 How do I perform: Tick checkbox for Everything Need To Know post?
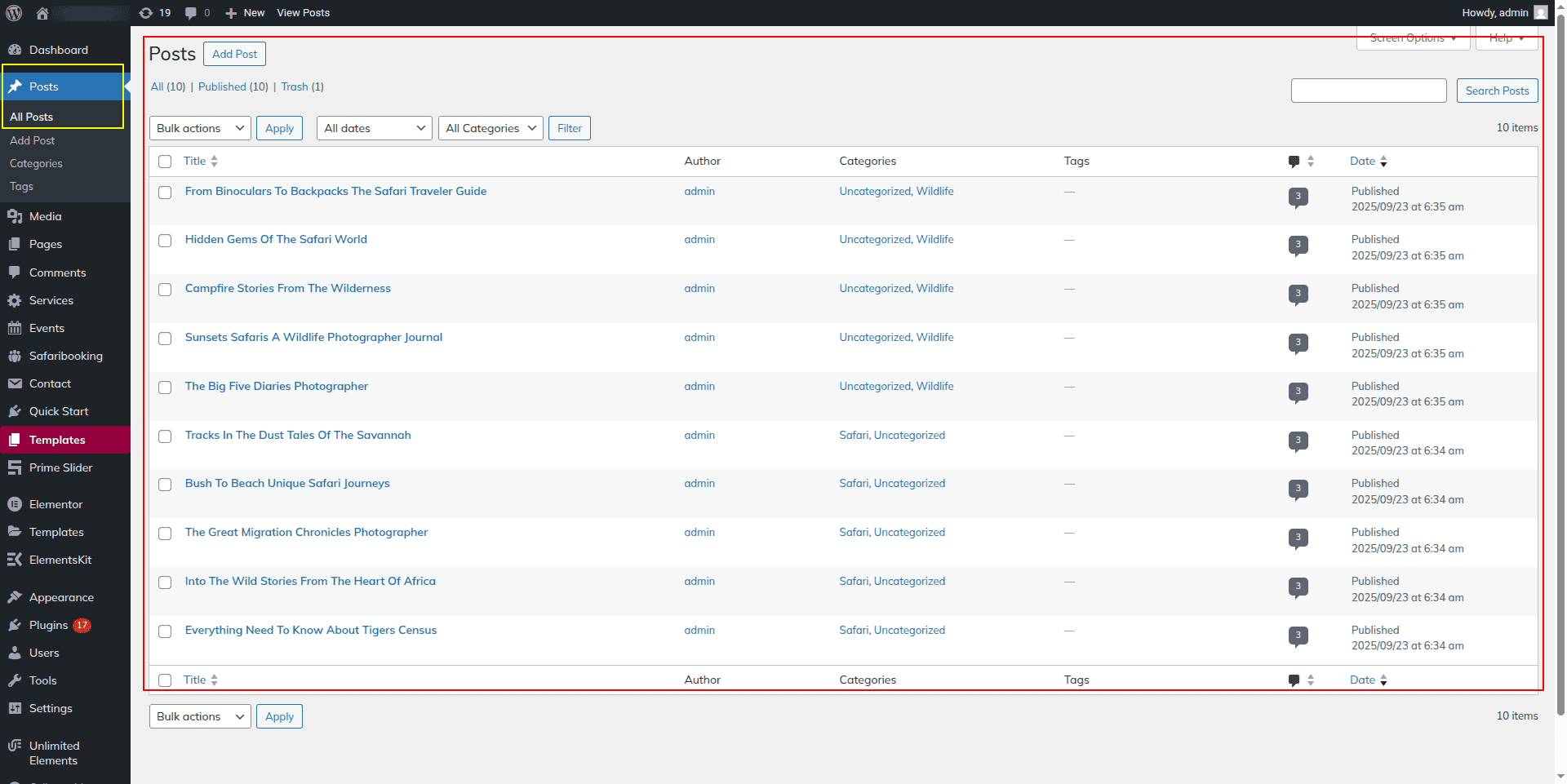pyautogui.click(x=165, y=631)
